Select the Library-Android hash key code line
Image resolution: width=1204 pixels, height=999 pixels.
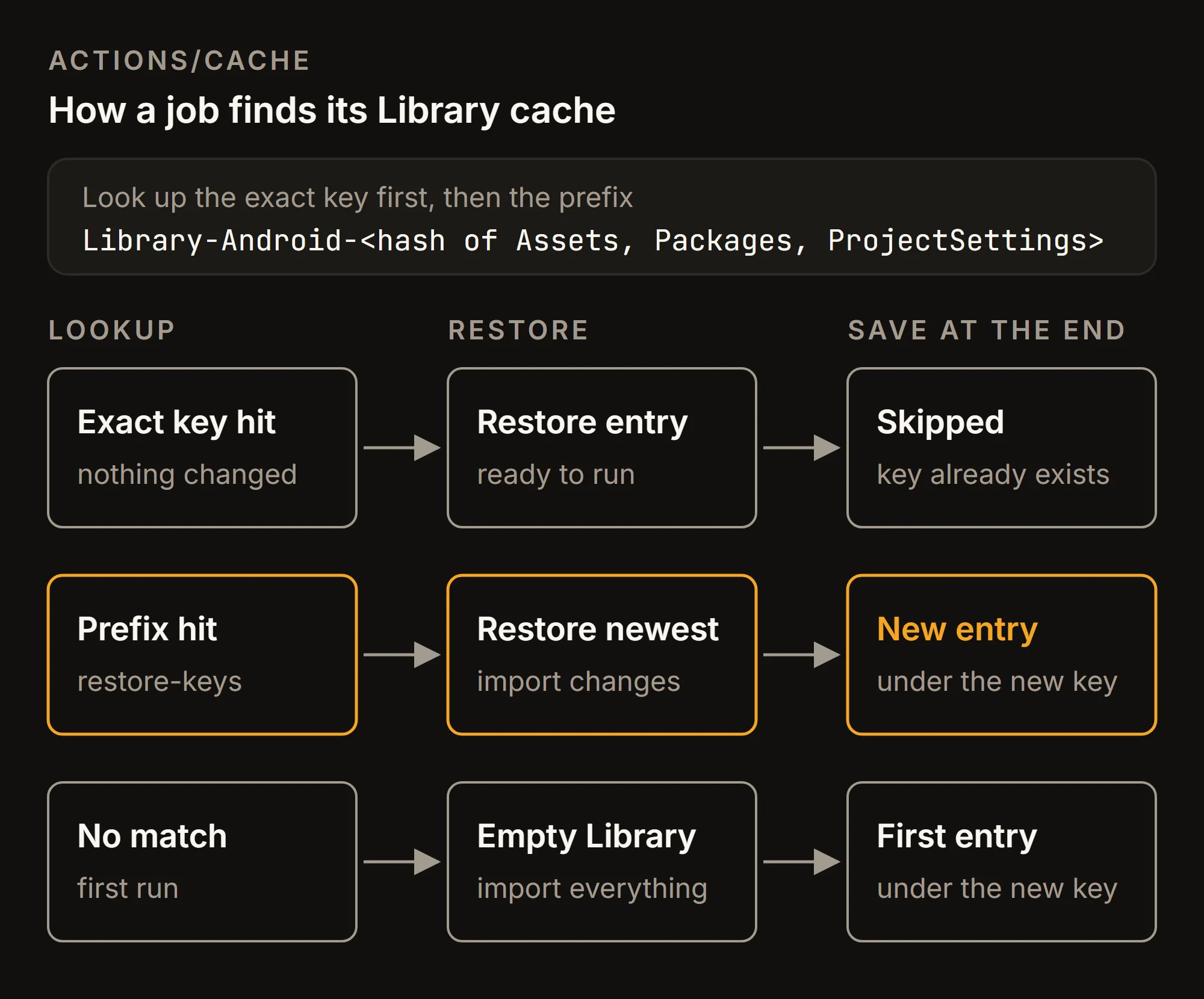point(593,241)
